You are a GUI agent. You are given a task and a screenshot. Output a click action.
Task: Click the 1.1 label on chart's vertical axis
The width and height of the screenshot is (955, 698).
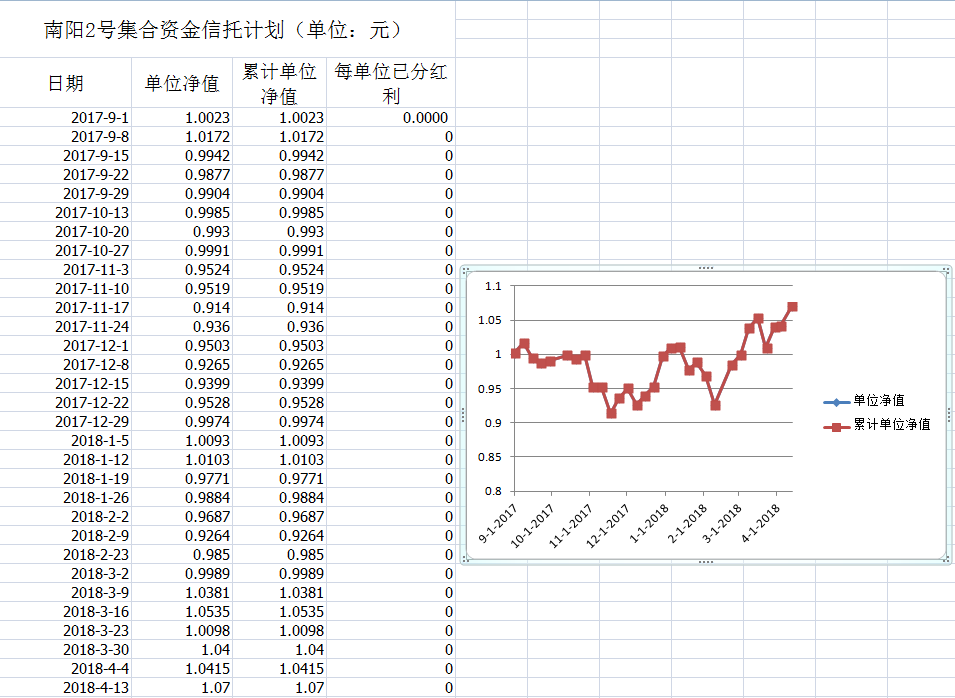pos(492,286)
